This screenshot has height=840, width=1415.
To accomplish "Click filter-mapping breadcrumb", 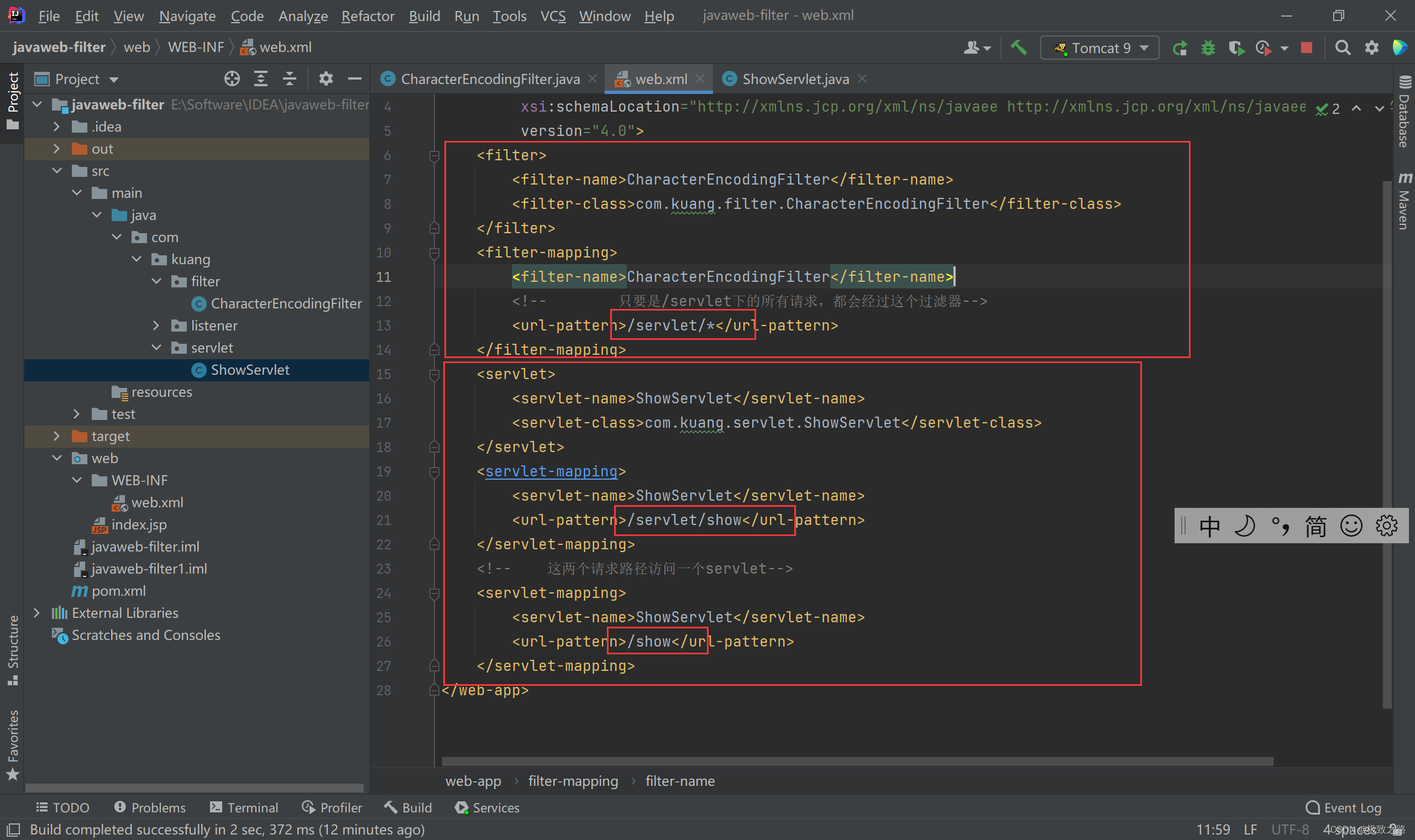I will point(573,781).
